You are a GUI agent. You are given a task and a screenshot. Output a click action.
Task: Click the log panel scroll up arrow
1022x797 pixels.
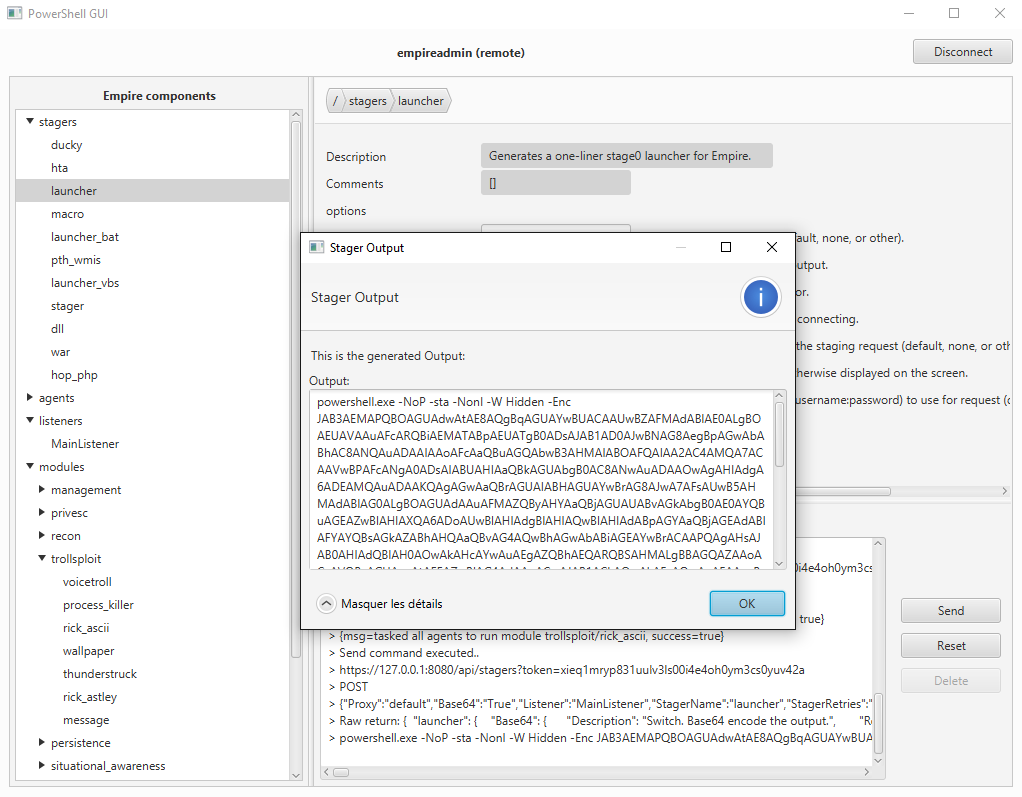point(878,543)
